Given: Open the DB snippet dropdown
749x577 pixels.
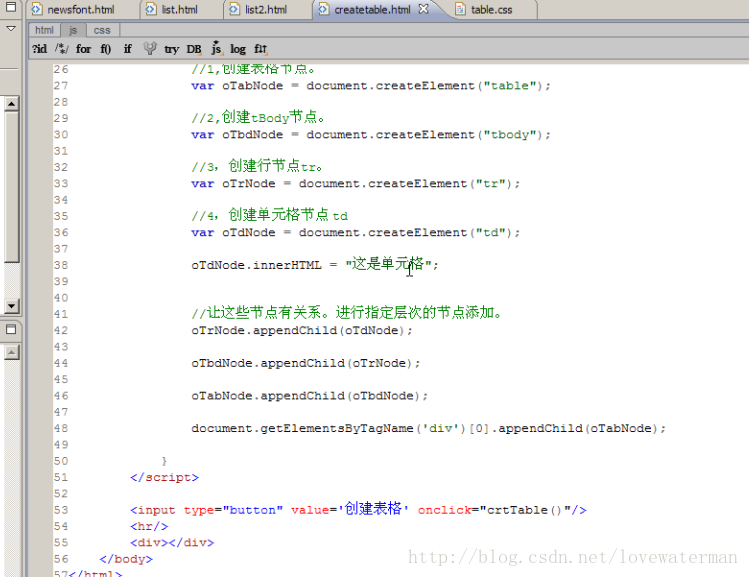Looking at the screenshot, I should point(193,49).
